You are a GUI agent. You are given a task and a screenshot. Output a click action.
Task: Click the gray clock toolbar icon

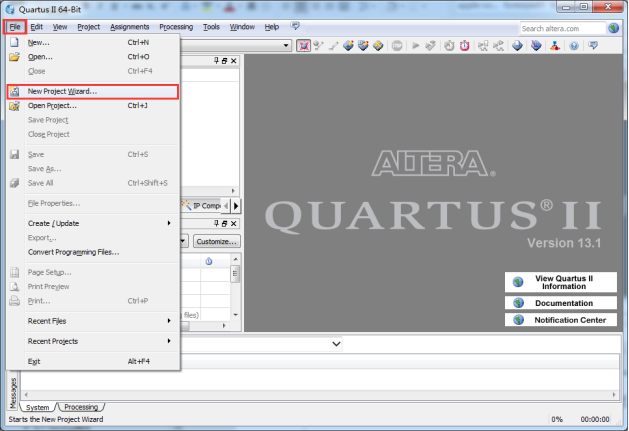point(449,46)
